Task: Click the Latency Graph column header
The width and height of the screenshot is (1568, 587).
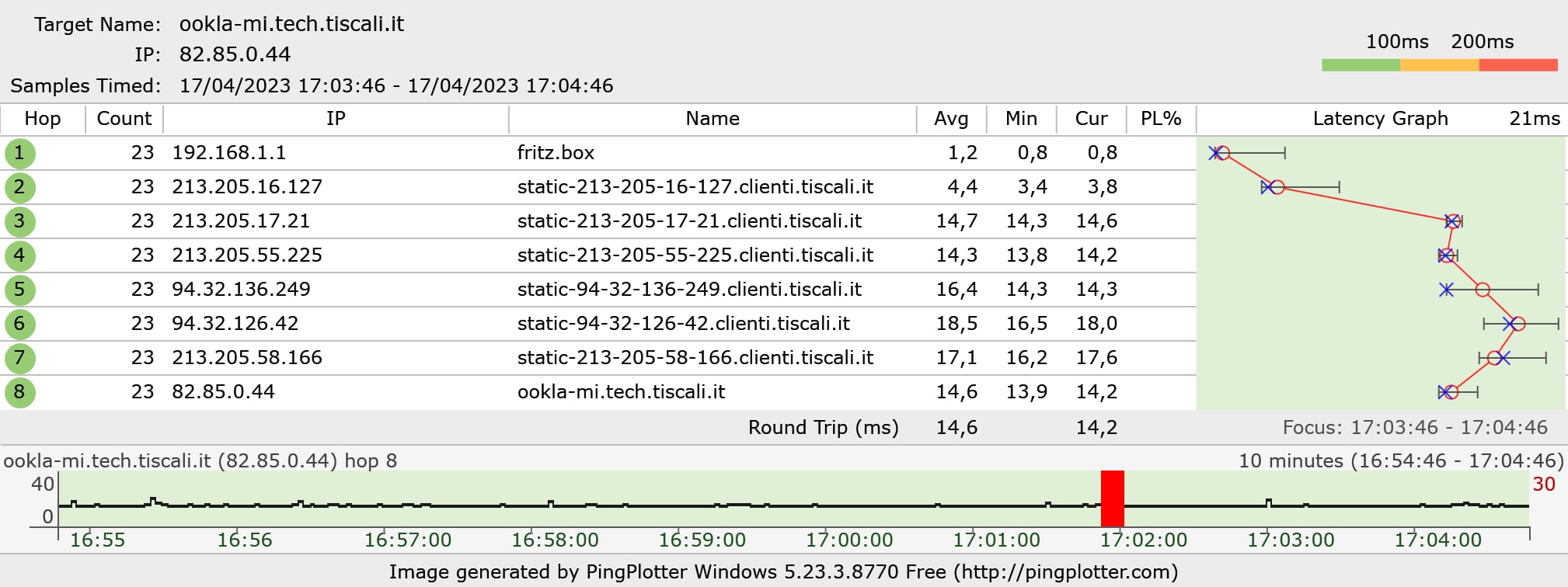Action: (1380, 119)
